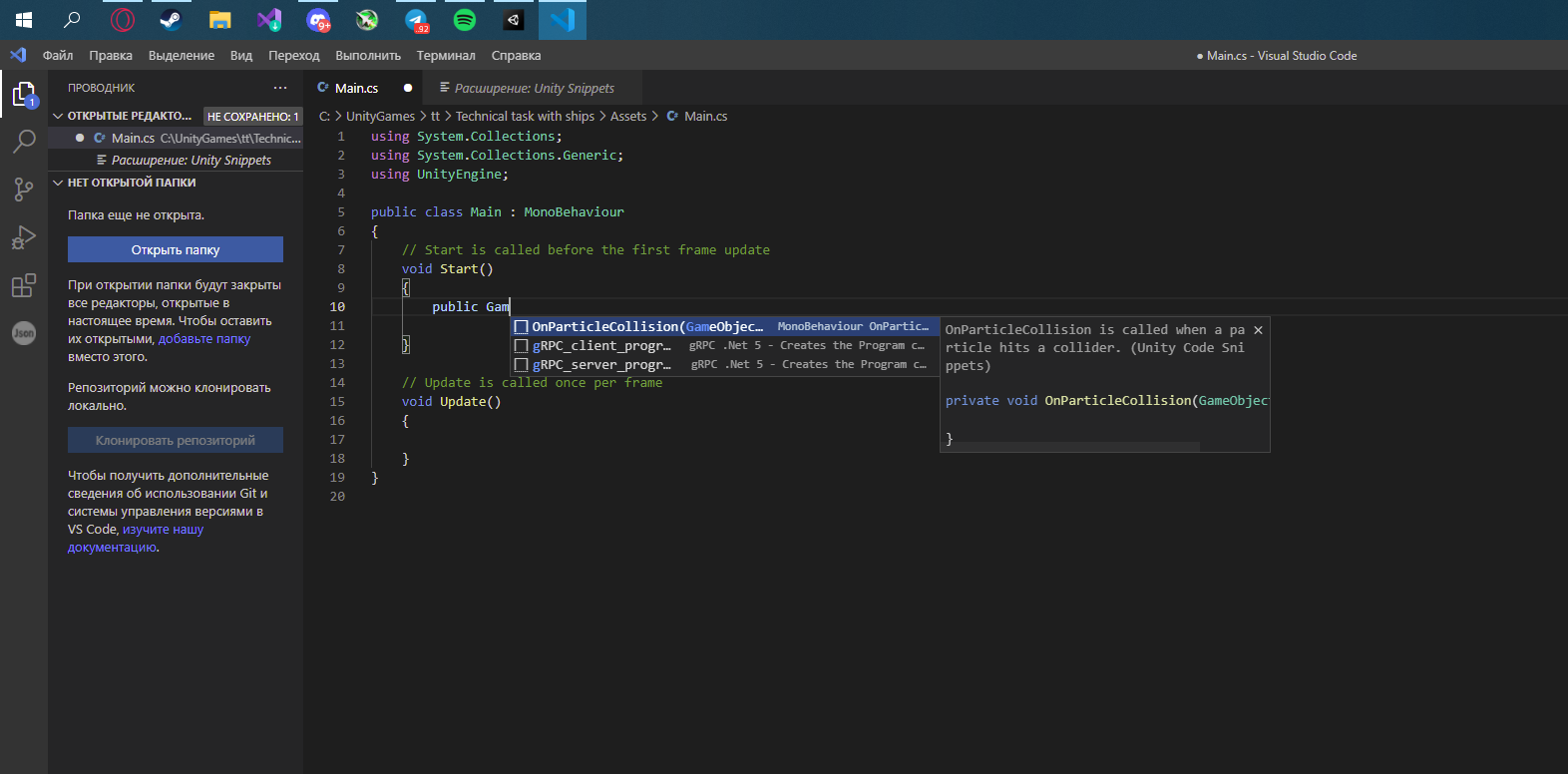Open the Вид menu
Viewport: 1568px width, 774px height.
241,55
